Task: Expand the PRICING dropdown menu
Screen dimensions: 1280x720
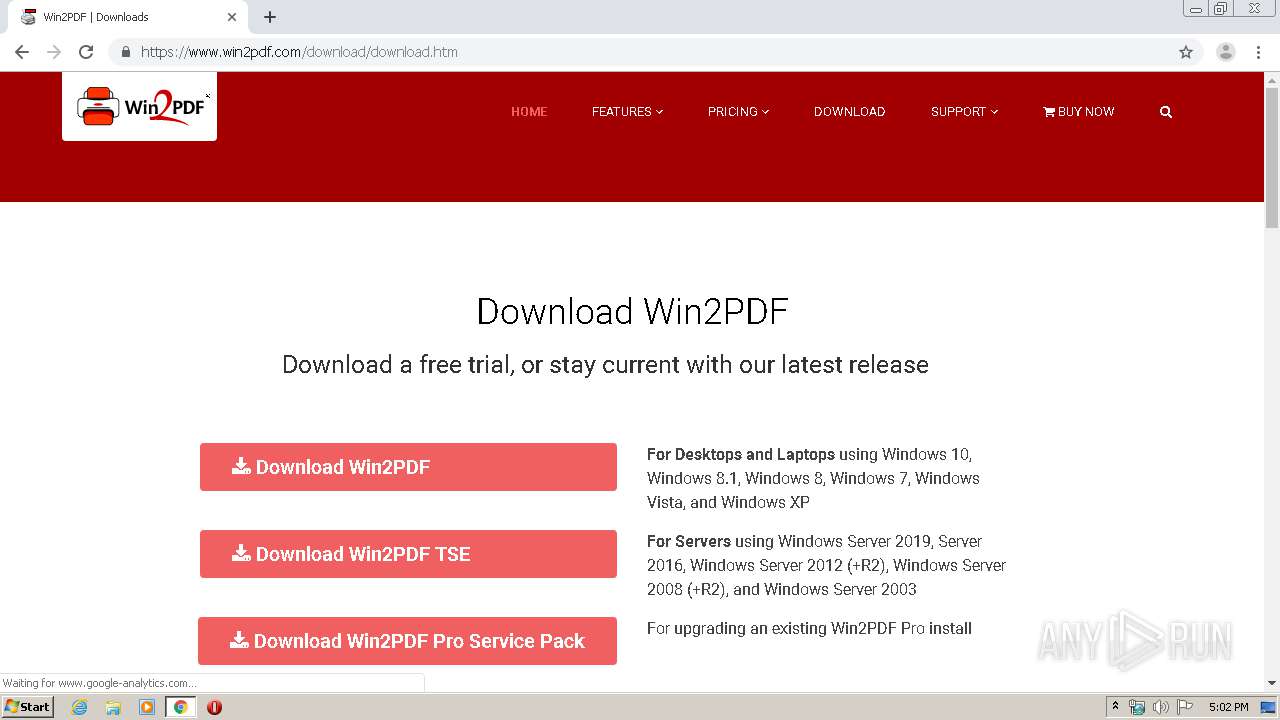Action: click(738, 112)
